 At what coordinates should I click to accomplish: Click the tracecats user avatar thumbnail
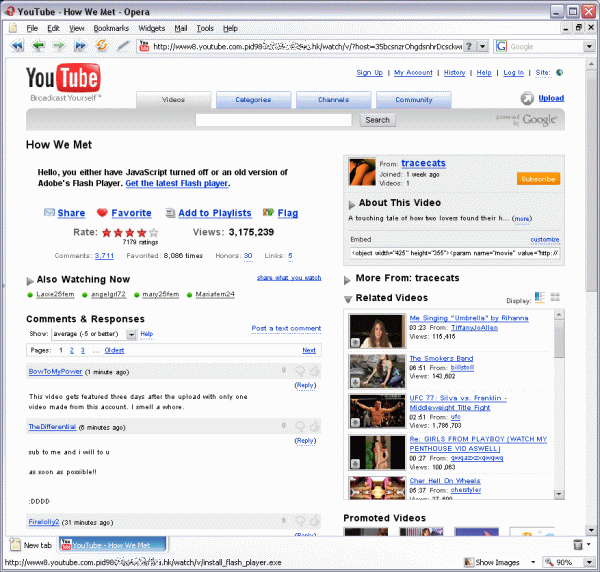(x=362, y=172)
